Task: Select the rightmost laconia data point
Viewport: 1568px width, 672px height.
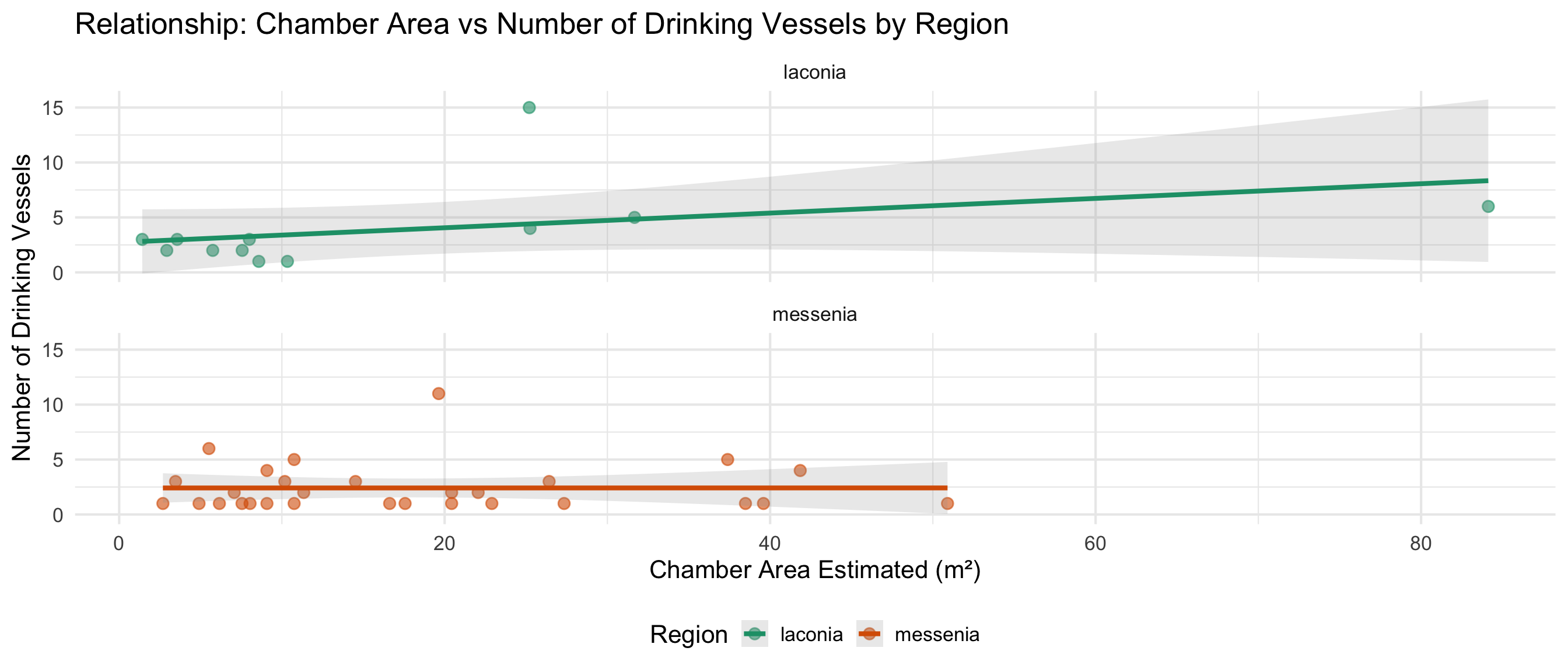Action: [1487, 206]
